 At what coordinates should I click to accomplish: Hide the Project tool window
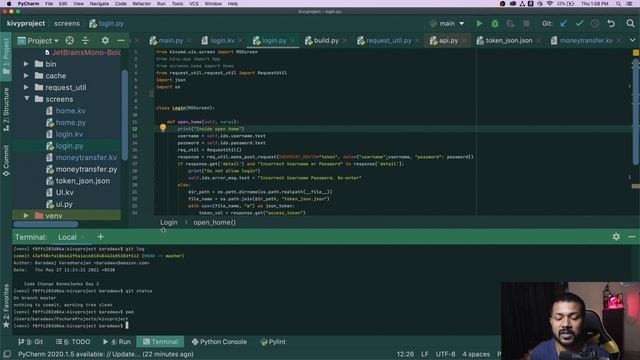[x=121, y=40]
